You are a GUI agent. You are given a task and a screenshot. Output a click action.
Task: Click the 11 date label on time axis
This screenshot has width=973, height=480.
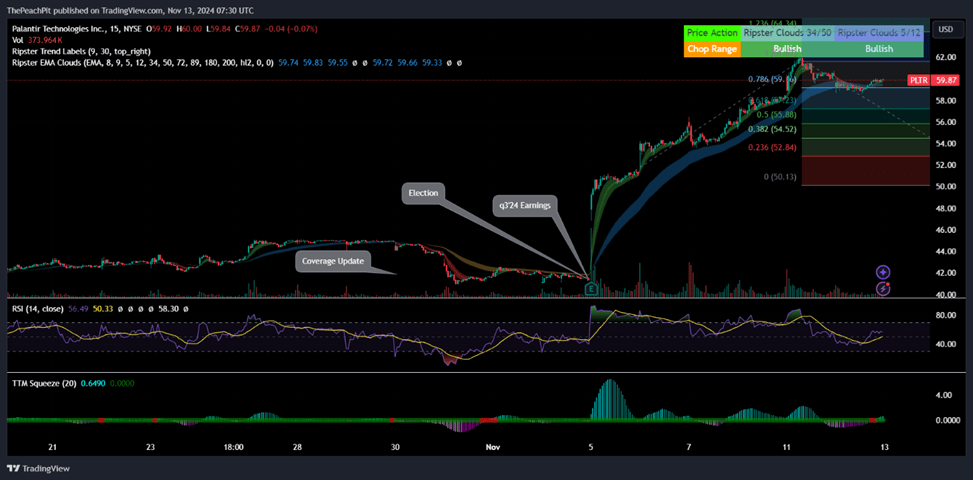[787, 447]
